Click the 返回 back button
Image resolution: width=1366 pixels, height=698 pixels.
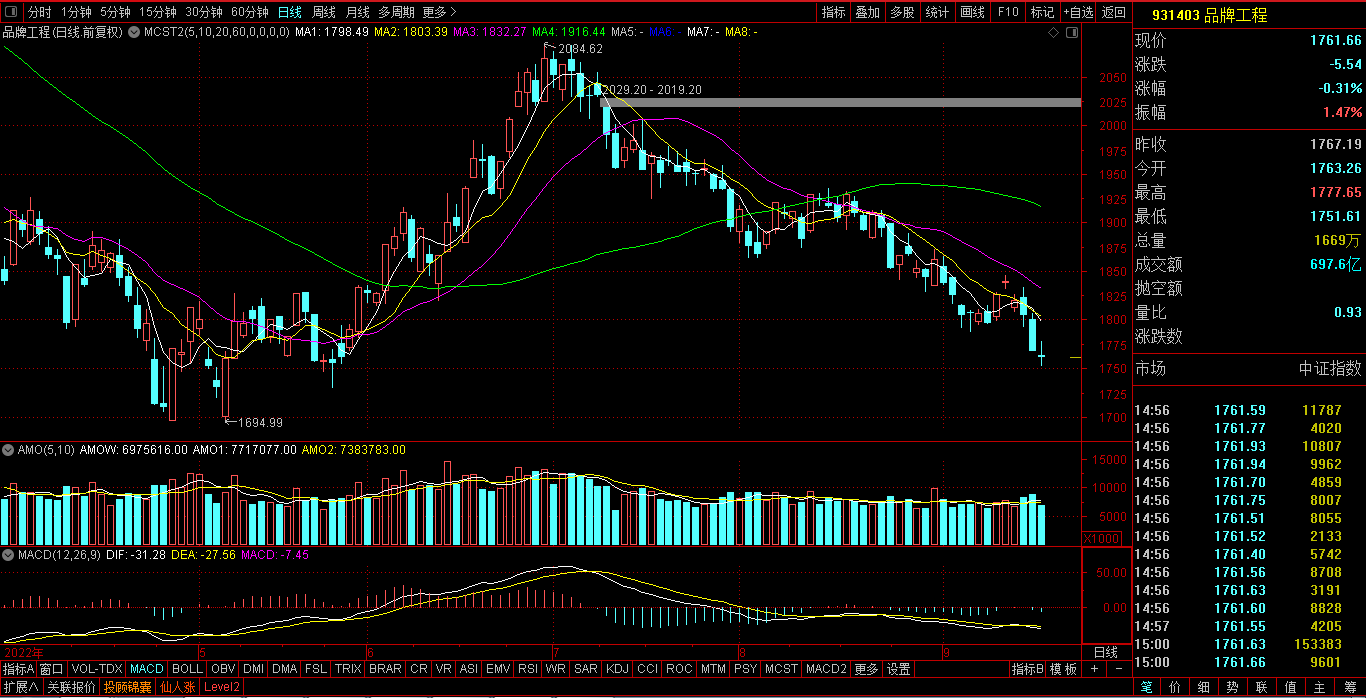1113,12
